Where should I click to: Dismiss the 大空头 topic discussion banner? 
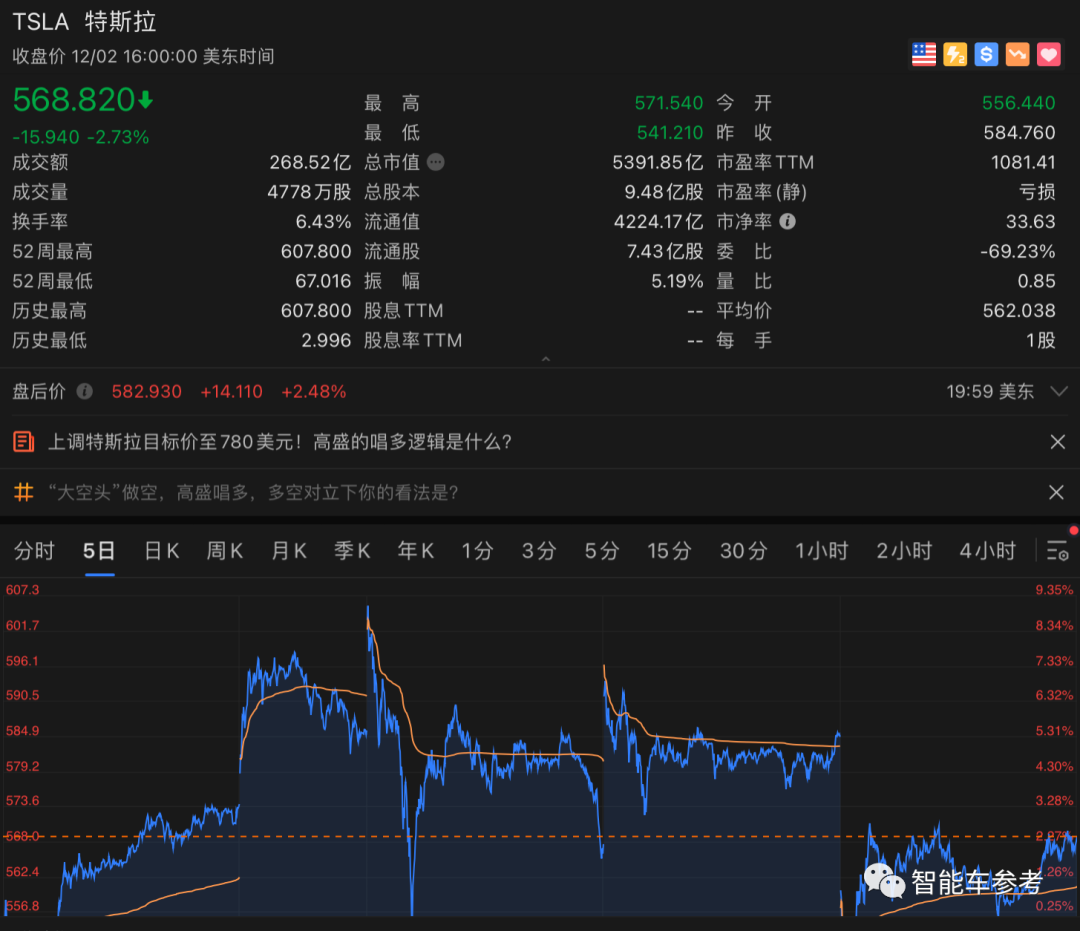coord(1056,492)
